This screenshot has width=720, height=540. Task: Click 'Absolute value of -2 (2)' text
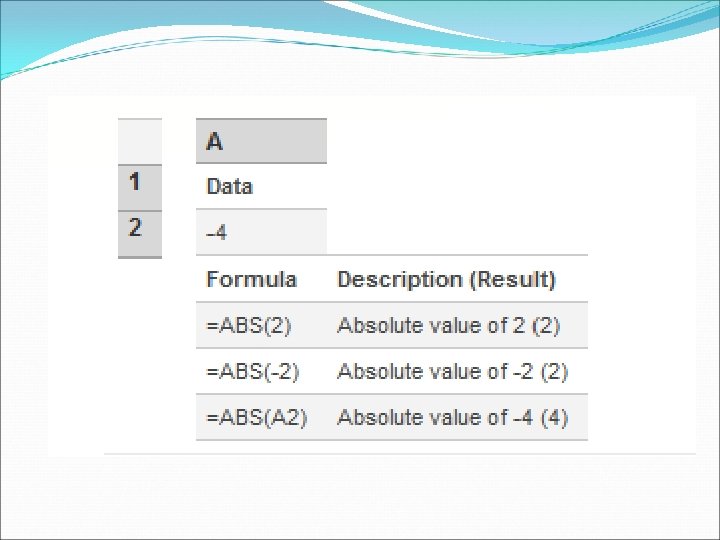(452, 371)
